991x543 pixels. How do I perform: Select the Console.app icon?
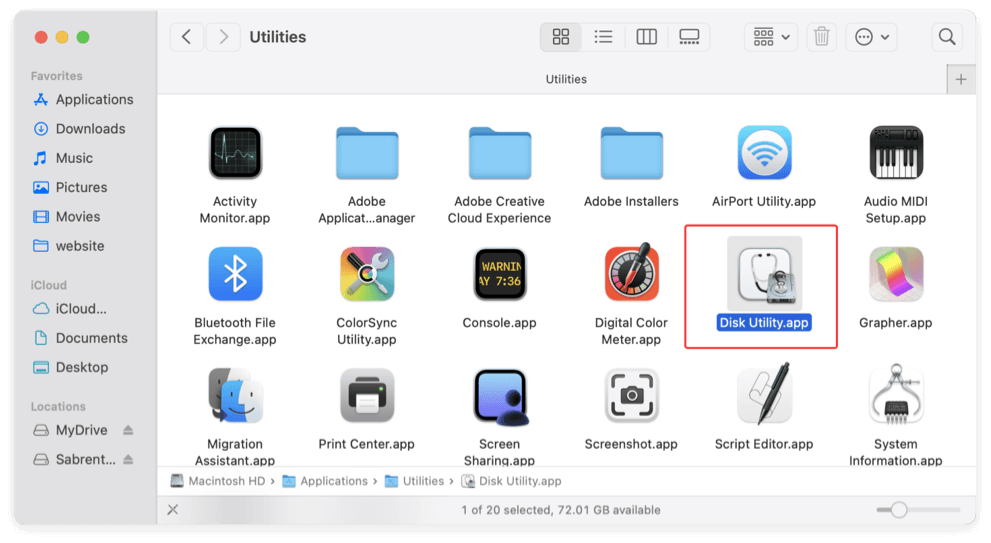click(499, 274)
